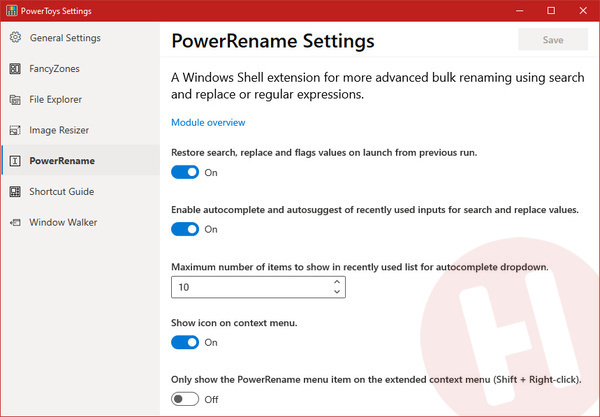
Task: Increase the maximum items count with the up arrow
Action: tap(337, 282)
